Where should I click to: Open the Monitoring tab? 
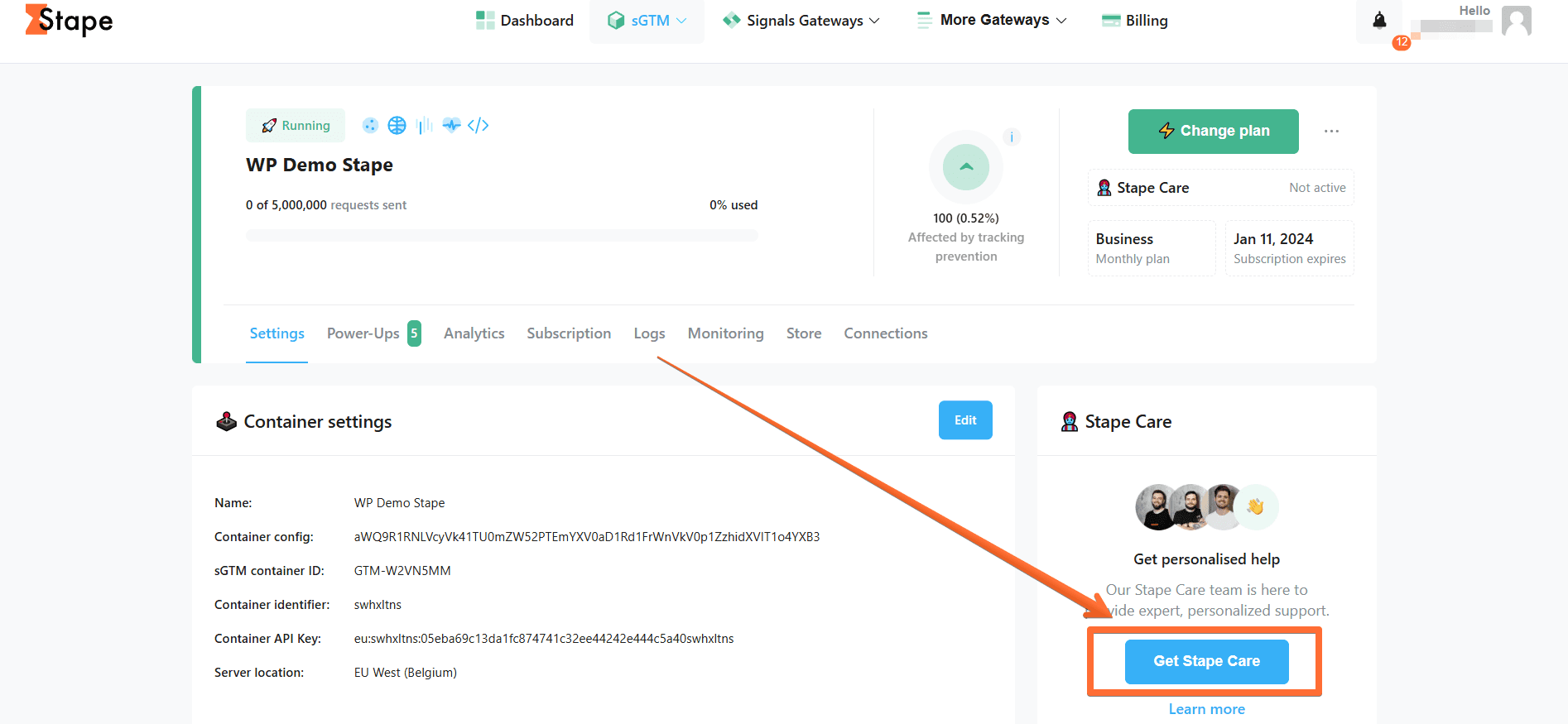tap(725, 333)
